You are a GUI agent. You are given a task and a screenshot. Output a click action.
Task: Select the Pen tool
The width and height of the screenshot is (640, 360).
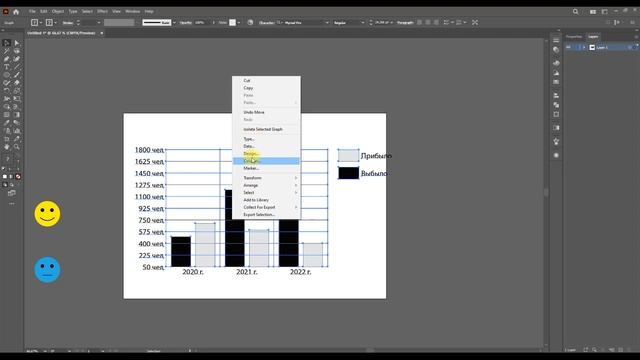click(x=7, y=59)
